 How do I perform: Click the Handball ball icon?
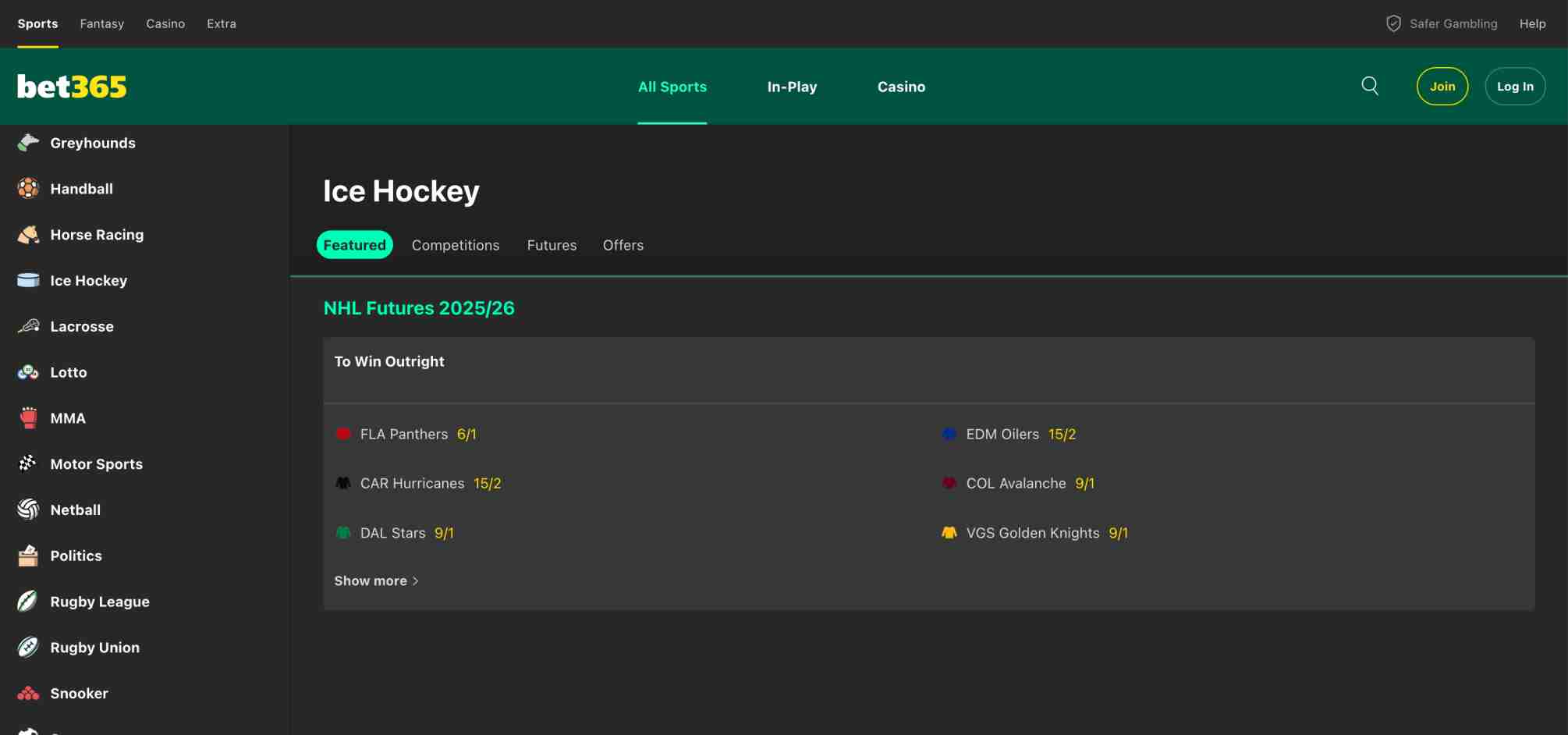pos(28,188)
